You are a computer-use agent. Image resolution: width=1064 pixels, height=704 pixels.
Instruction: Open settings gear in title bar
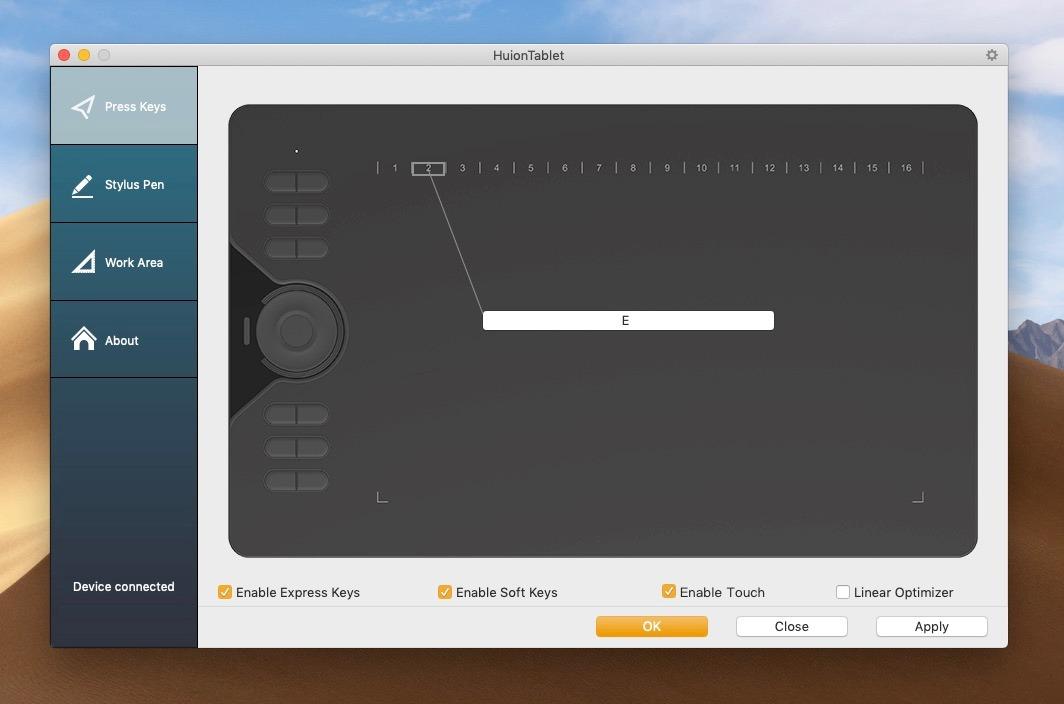[x=991, y=55]
